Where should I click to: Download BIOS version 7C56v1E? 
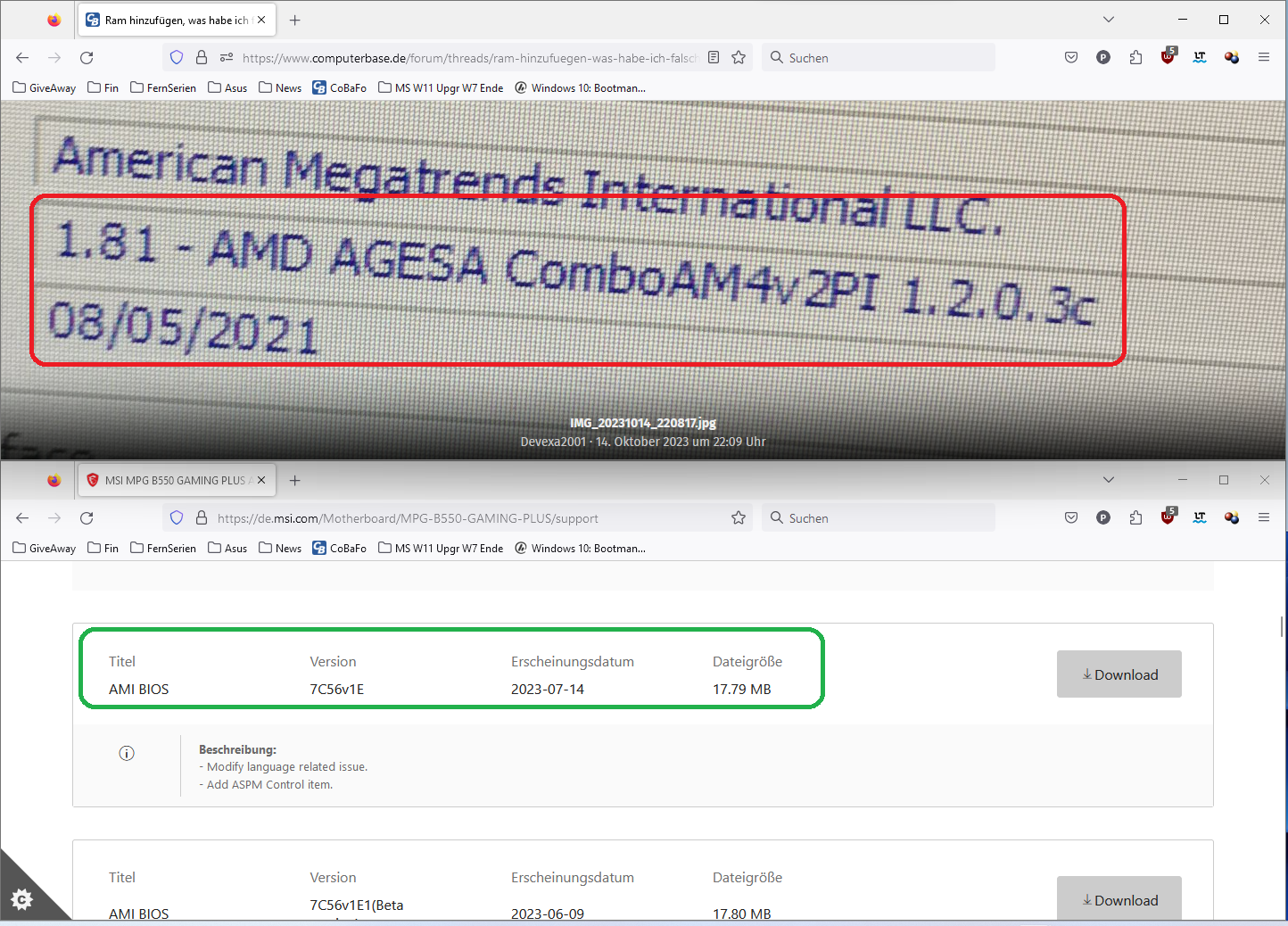(x=1119, y=674)
